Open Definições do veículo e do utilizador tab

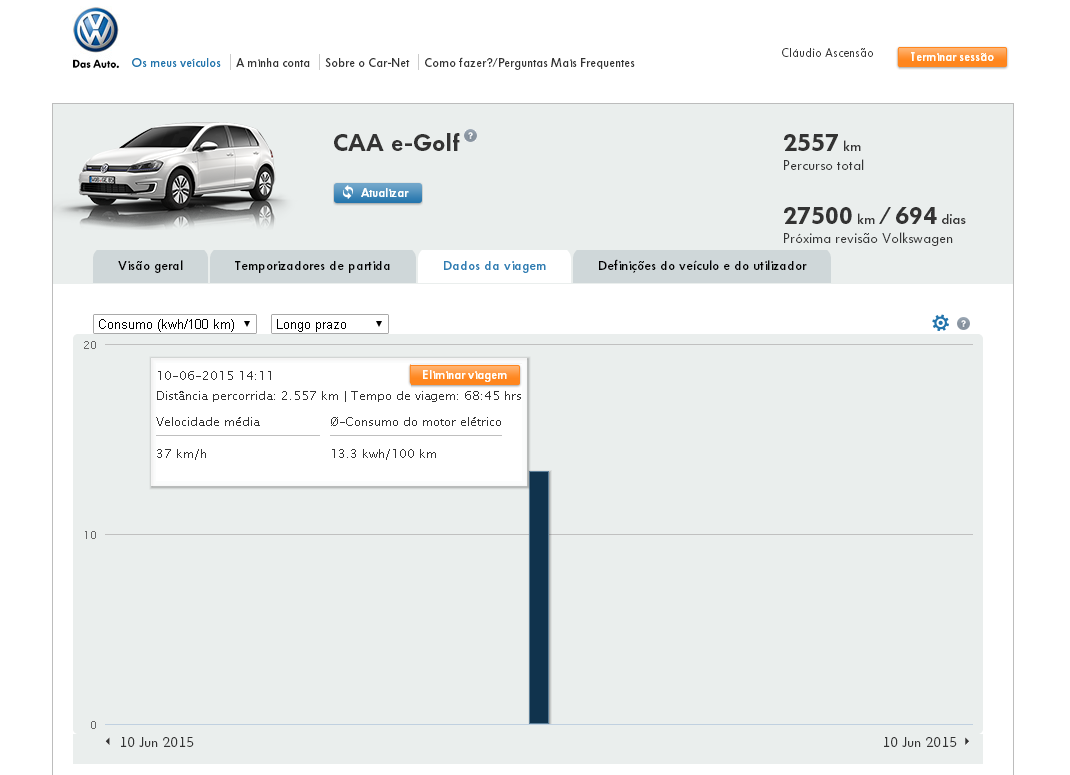(x=702, y=266)
